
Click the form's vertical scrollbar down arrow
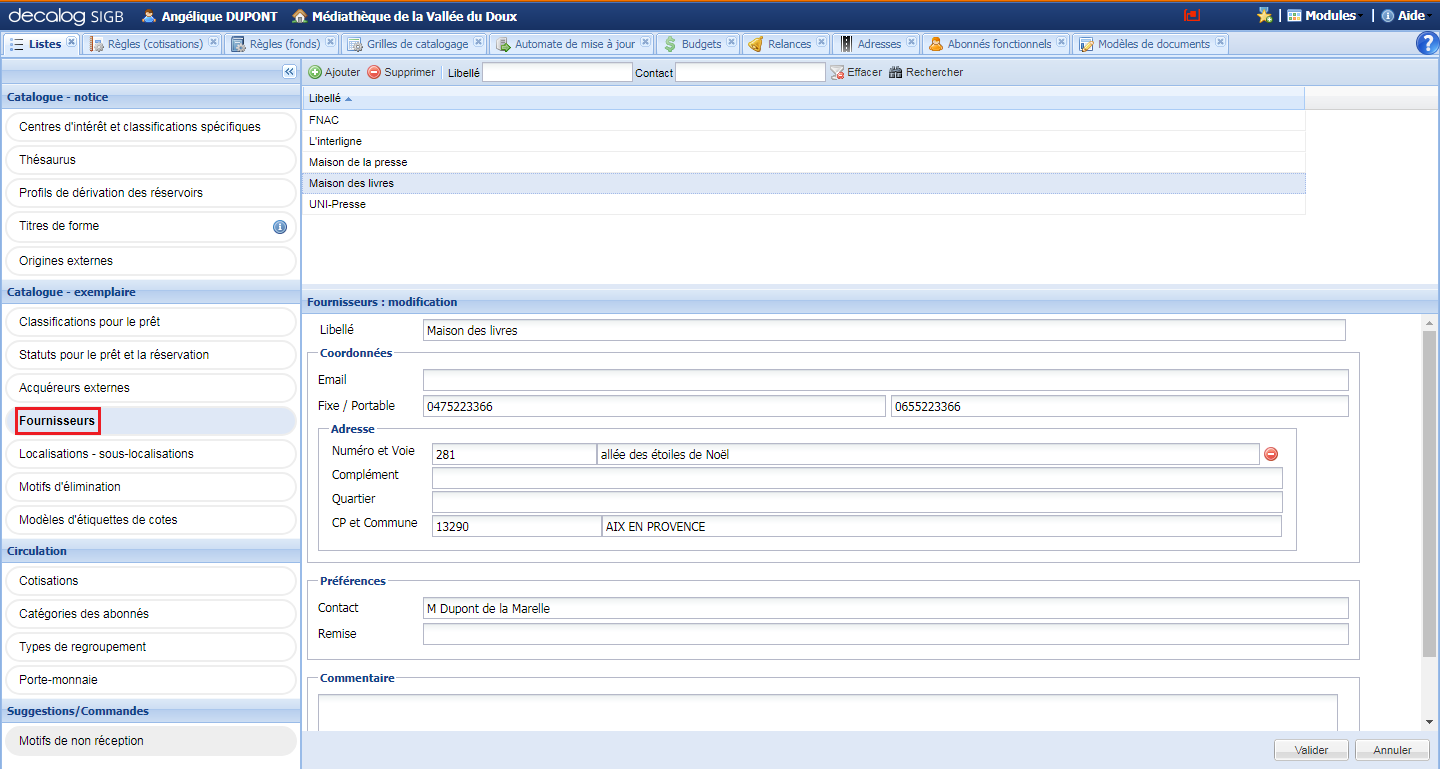pos(1429,722)
